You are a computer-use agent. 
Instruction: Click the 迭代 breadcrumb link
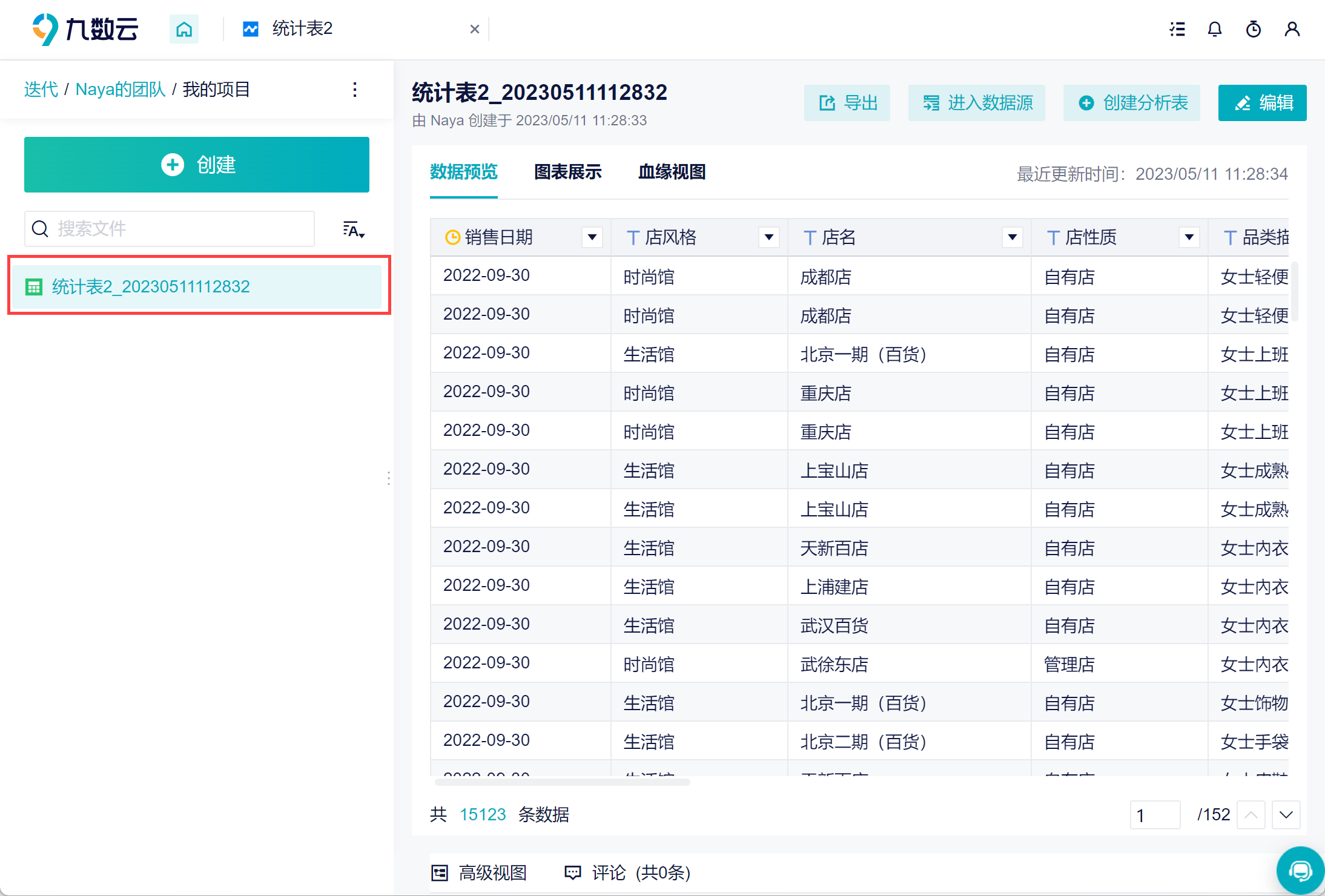click(41, 90)
